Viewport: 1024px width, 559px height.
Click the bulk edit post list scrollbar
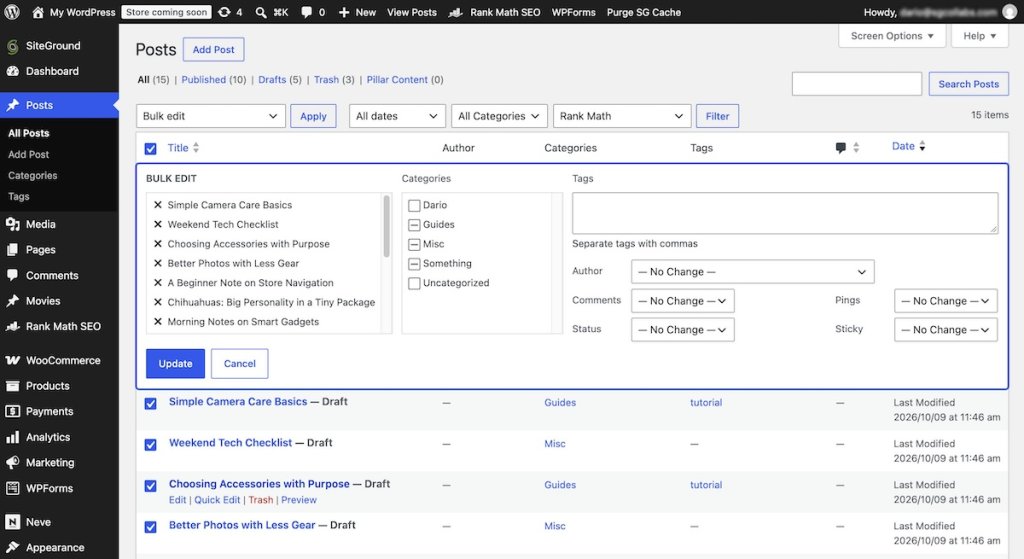pos(387,226)
